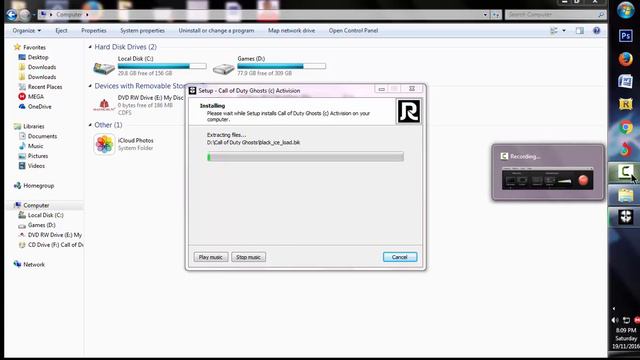Minimize the Setup dialog
Image resolution: width=640 pixels, height=360 pixels.
[381, 89]
